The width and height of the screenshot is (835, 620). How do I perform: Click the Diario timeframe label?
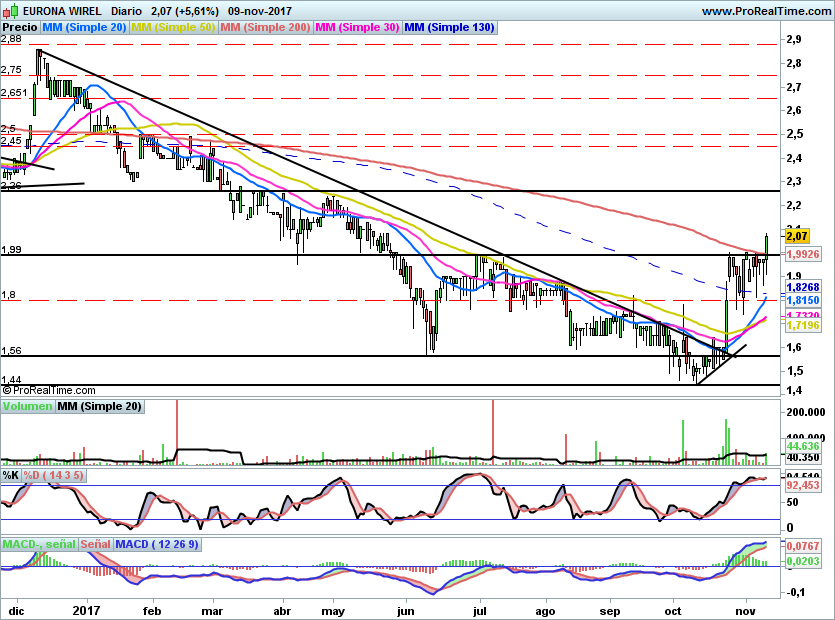point(126,11)
